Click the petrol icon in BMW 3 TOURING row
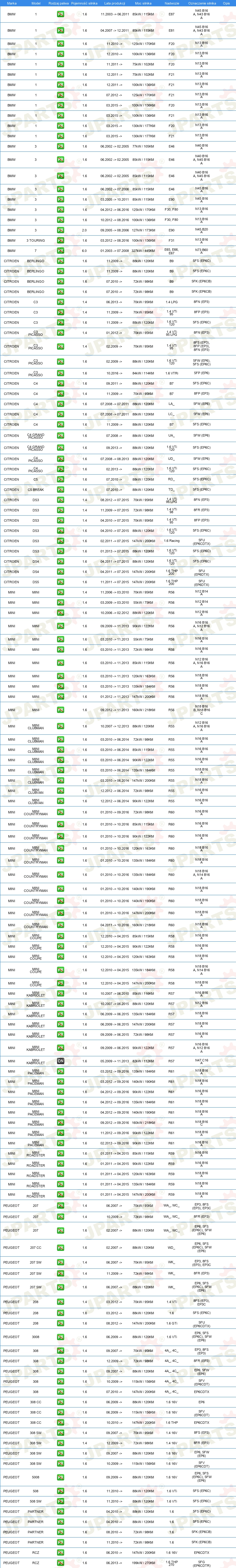Screen dimensions: 236x1568 (x=61, y=240)
